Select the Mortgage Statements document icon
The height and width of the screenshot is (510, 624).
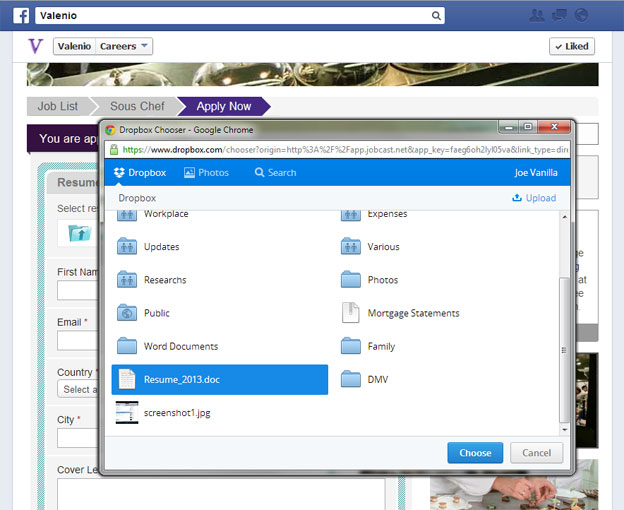pyautogui.click(x=351, y=312)
